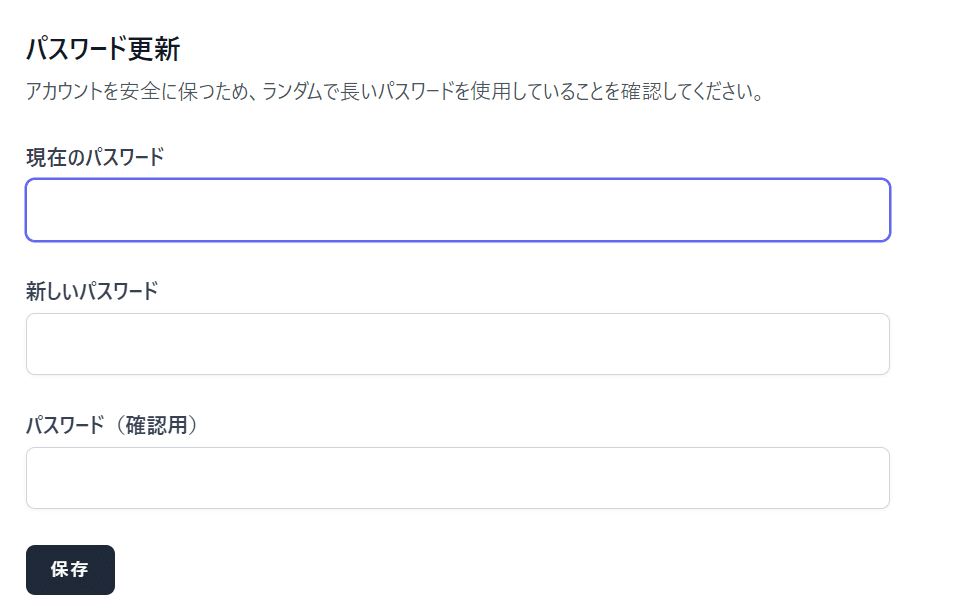Image resolution: width=962 pixels, height=615 pixels.
Task: Click the account safety description text
Action: (394, 91)
